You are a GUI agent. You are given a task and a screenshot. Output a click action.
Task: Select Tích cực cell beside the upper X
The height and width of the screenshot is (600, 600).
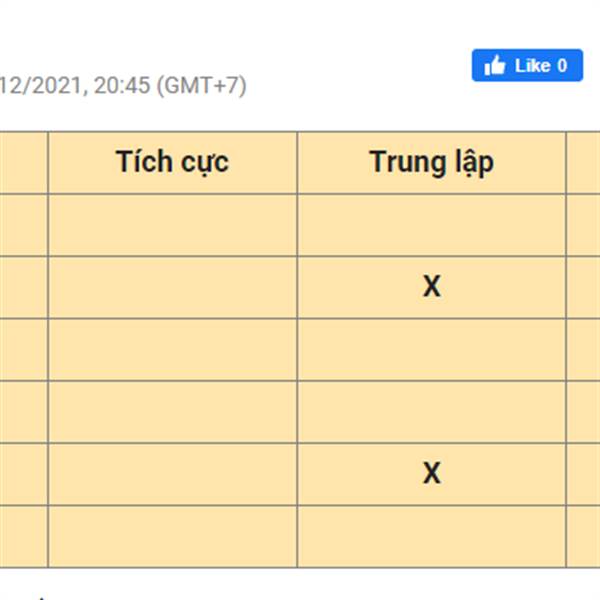point(172,287)
